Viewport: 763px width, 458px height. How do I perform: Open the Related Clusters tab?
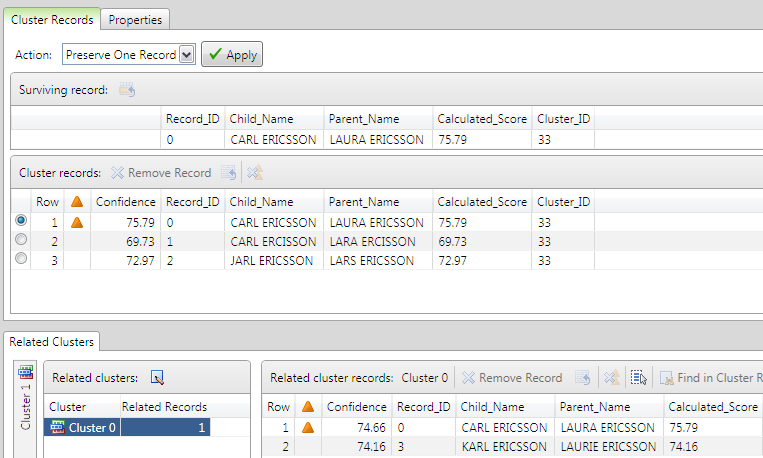(x=52, y=342)
